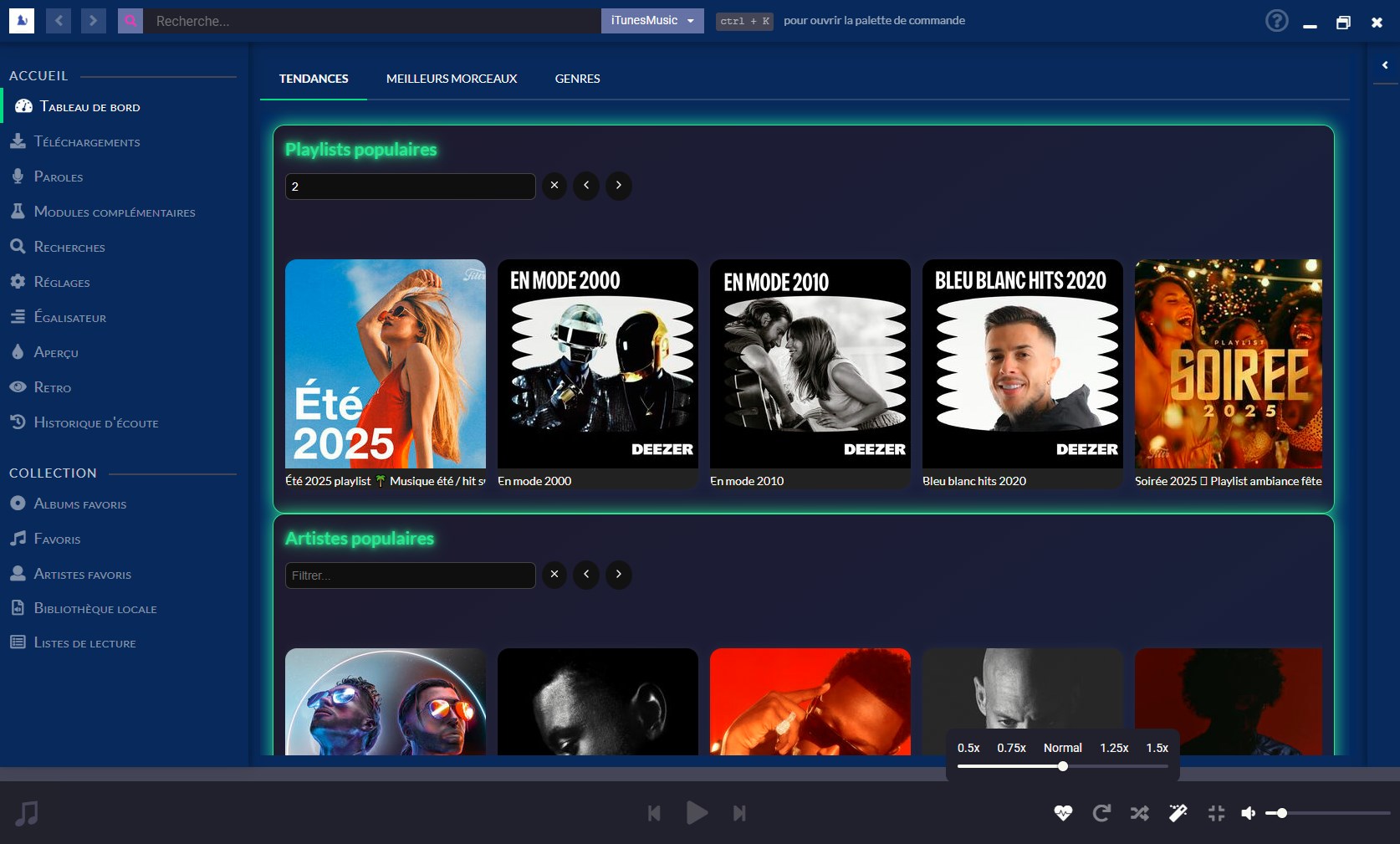This screenshot has width=1400, height=844.
Task: Set playback speed to 0.5x
Action: (968, 748)
